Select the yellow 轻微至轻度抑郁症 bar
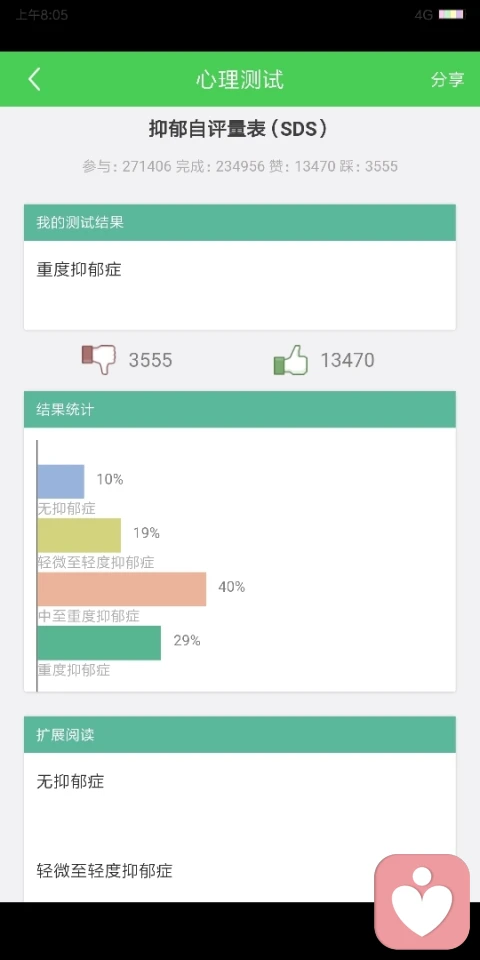This screenshot has height=960, width=480. (x=79, y=535)
